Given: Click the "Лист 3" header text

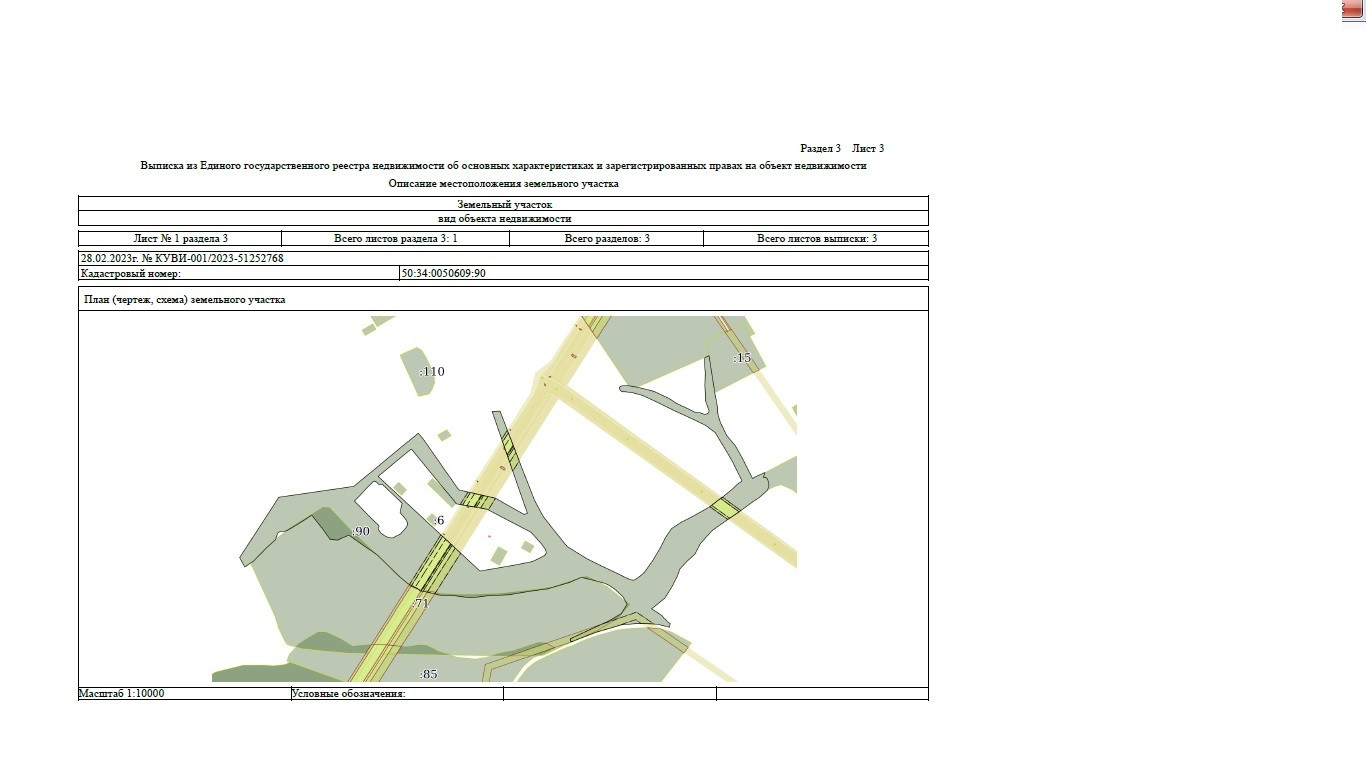Looking at the screenshot, I should tap(868, 148).
